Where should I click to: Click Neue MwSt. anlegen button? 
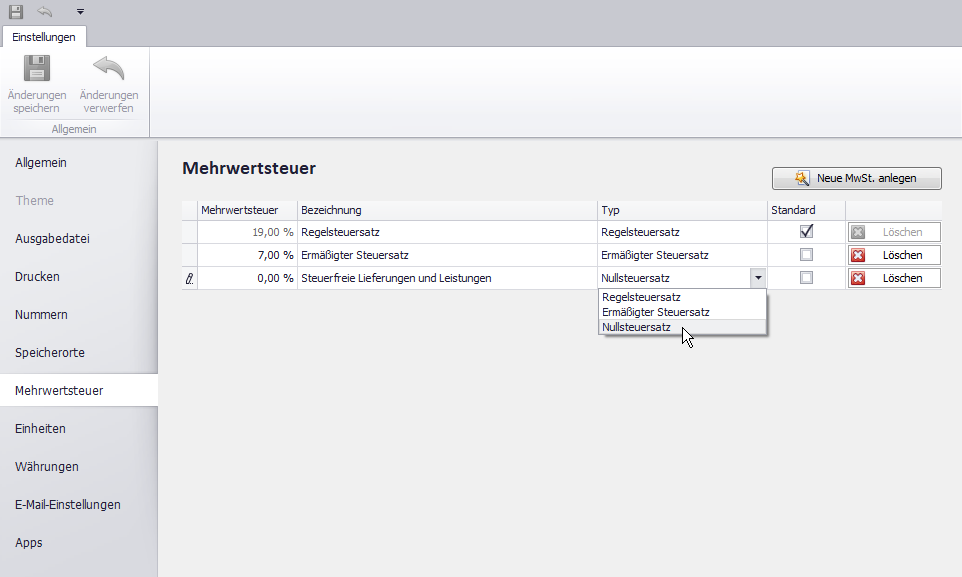[856, 178]
